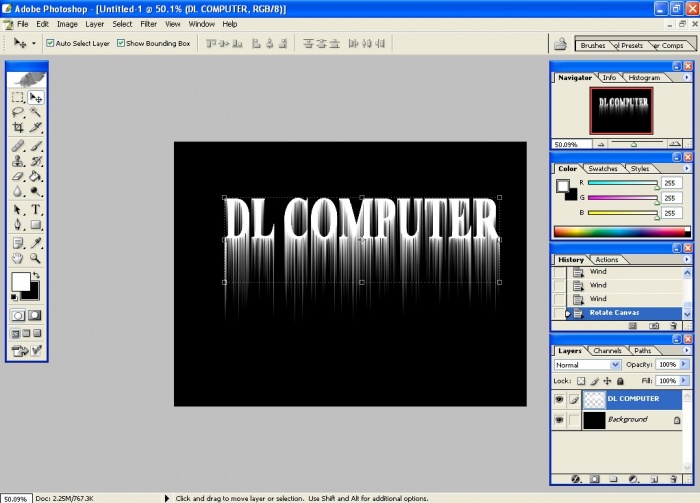Switch to the Swatches tab
The image size is (700, 503).
point(603,169)
